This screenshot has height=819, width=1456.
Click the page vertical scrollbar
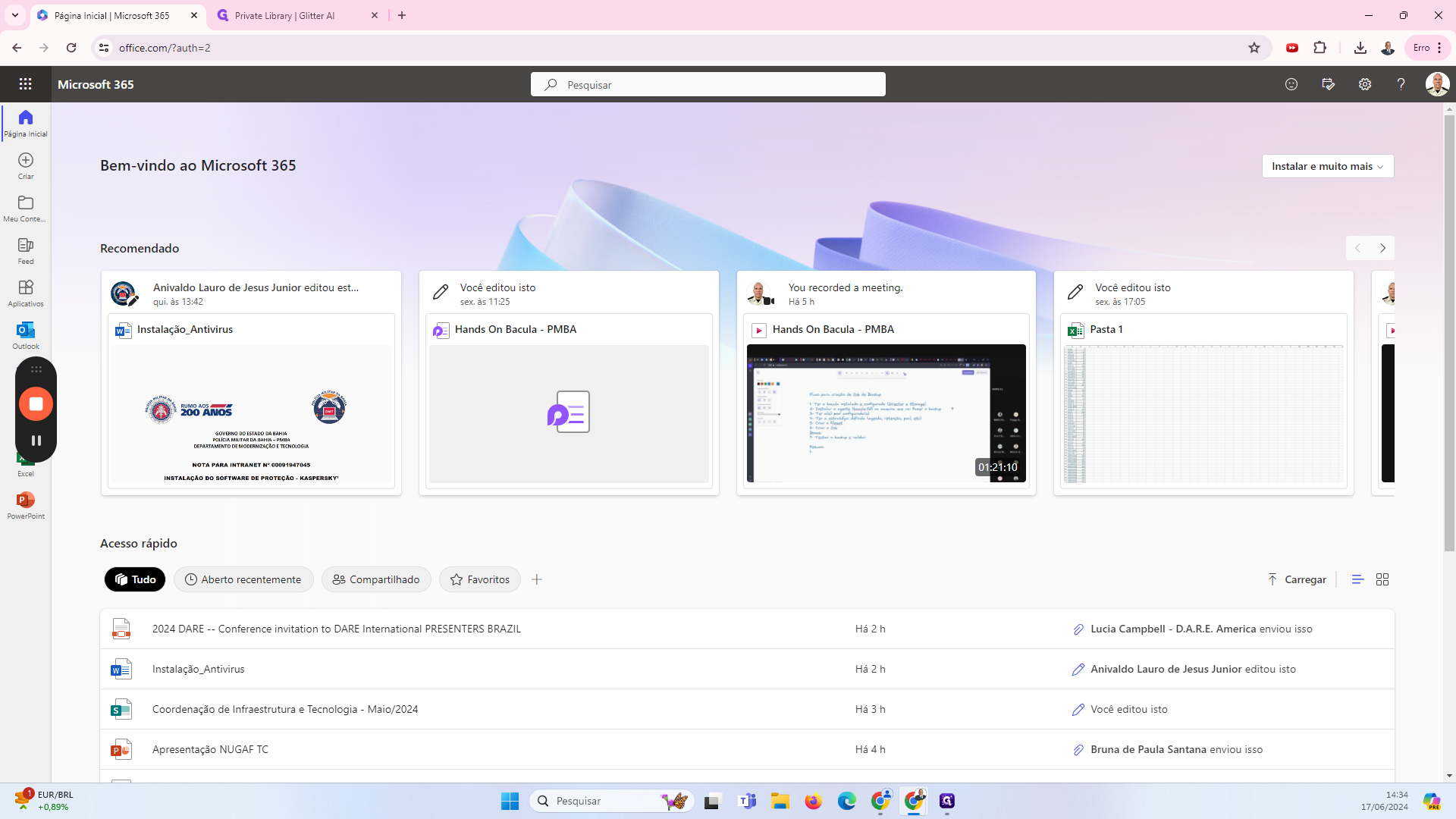(1449, 334)
